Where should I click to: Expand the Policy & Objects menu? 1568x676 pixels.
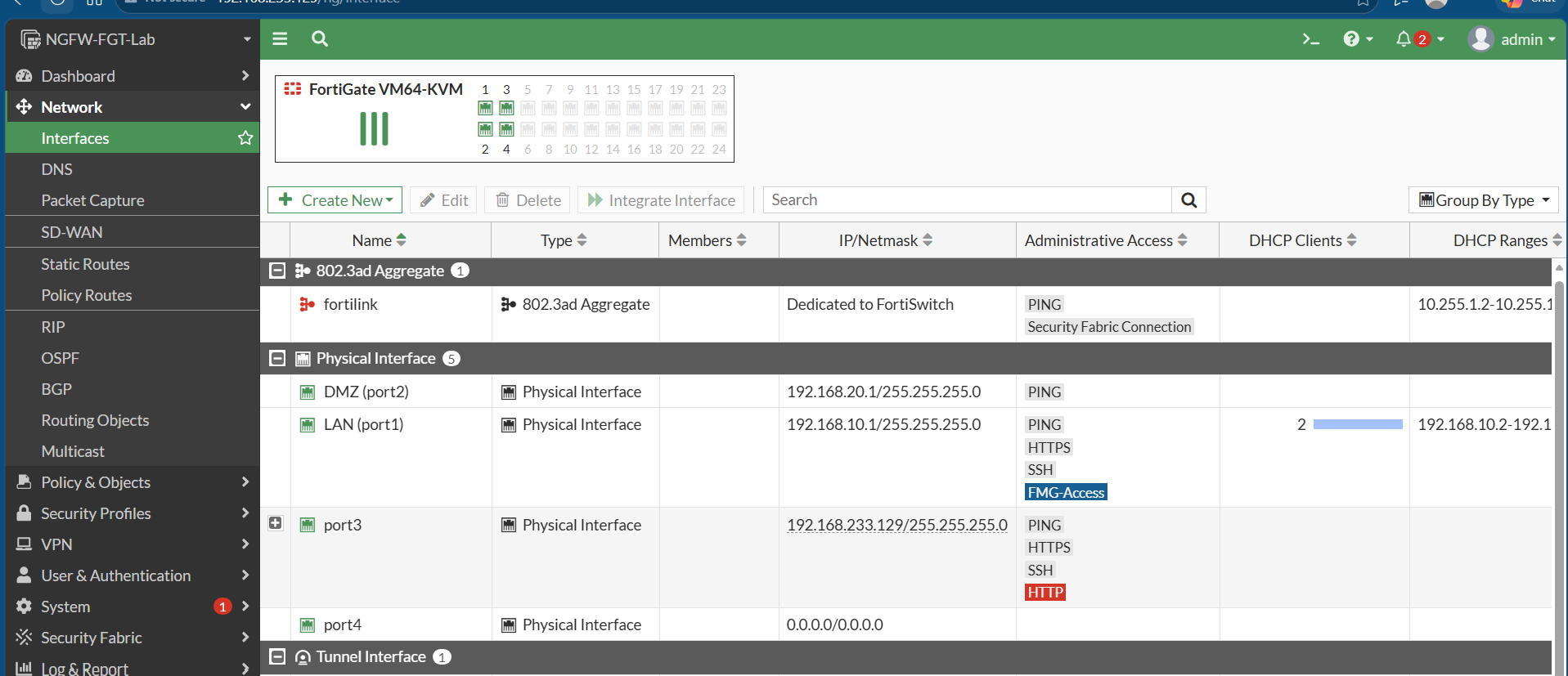click(x=133, y=482)
